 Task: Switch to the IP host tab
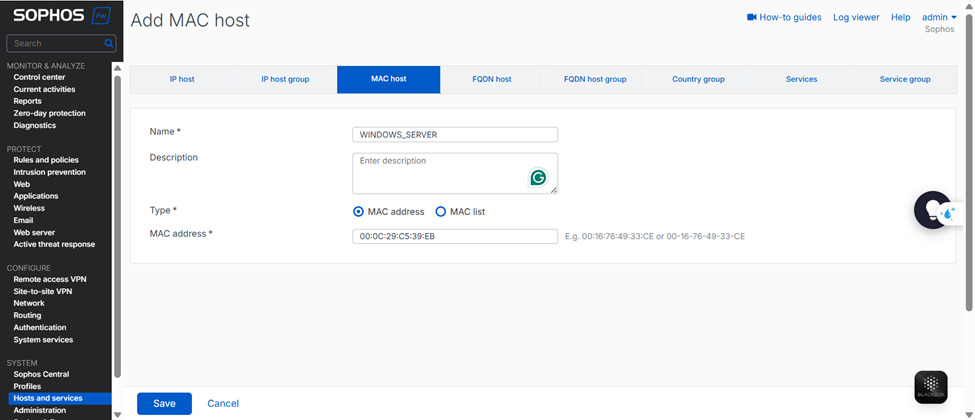(182, 79)
